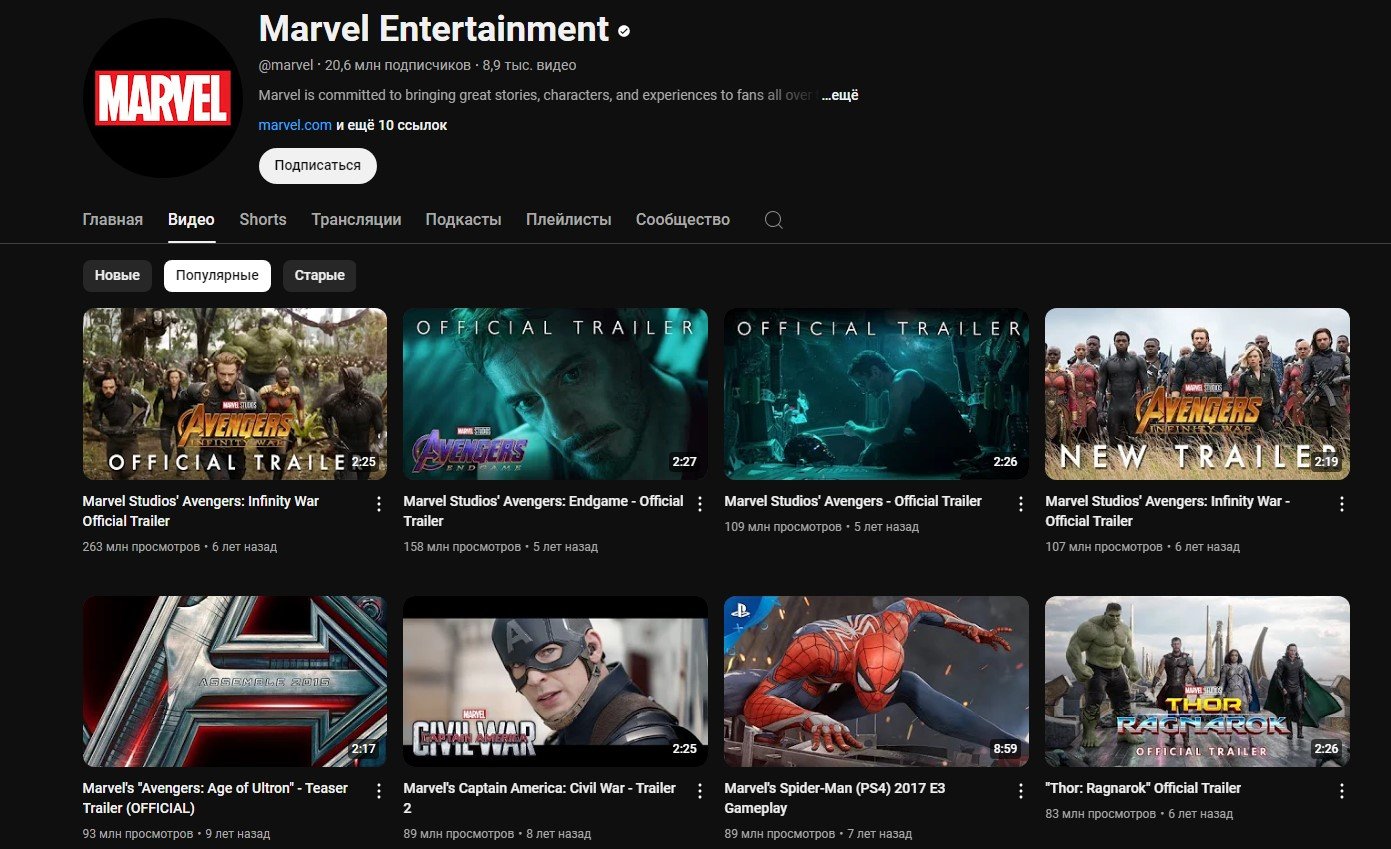Click '83 млн просмотров' view count
1391x849 pixels.
(x=1101, y=813)
